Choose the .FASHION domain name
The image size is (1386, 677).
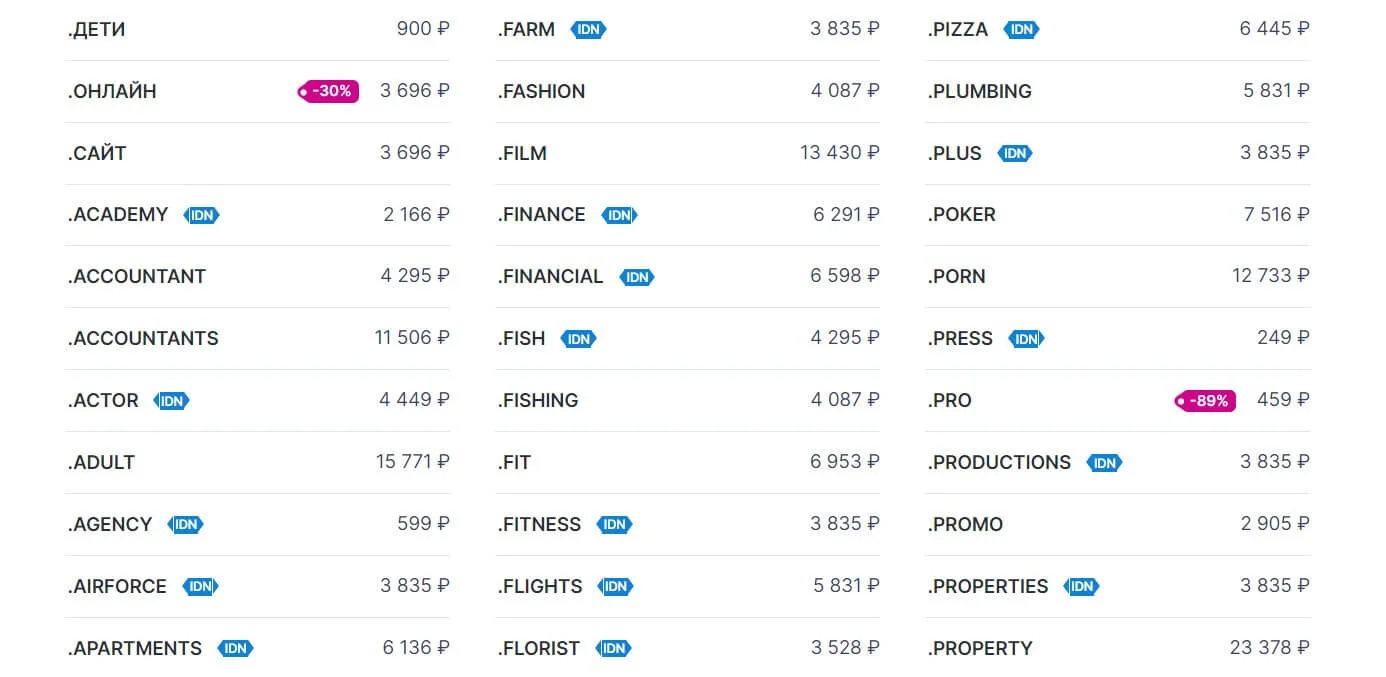[541, 91]
